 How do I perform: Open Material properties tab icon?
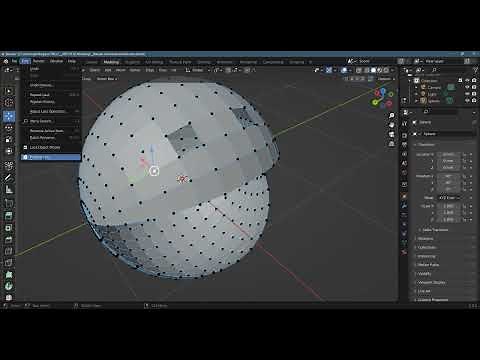tap(404, 252)
